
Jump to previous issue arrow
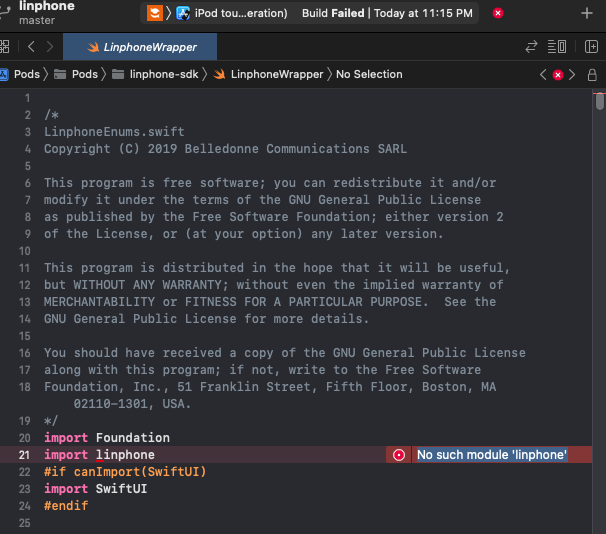click(x=543, y=75)
